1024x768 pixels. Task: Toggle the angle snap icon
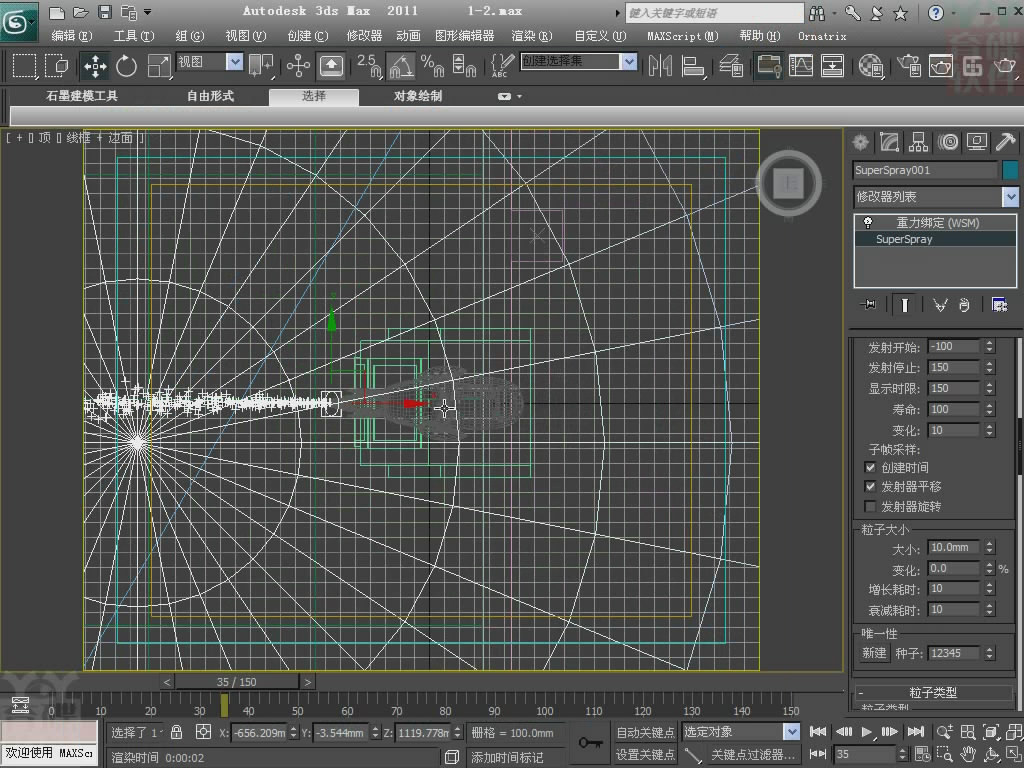point(400,66)
